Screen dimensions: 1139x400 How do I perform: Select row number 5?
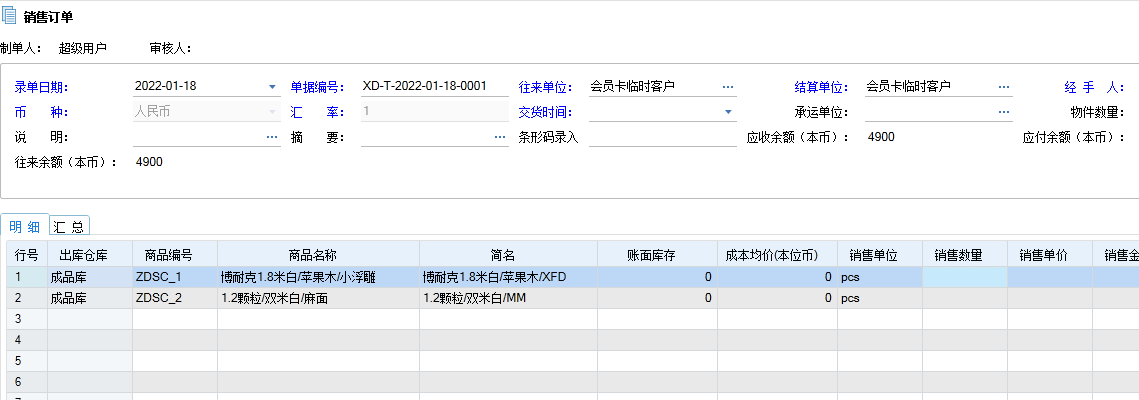(27, 361)
